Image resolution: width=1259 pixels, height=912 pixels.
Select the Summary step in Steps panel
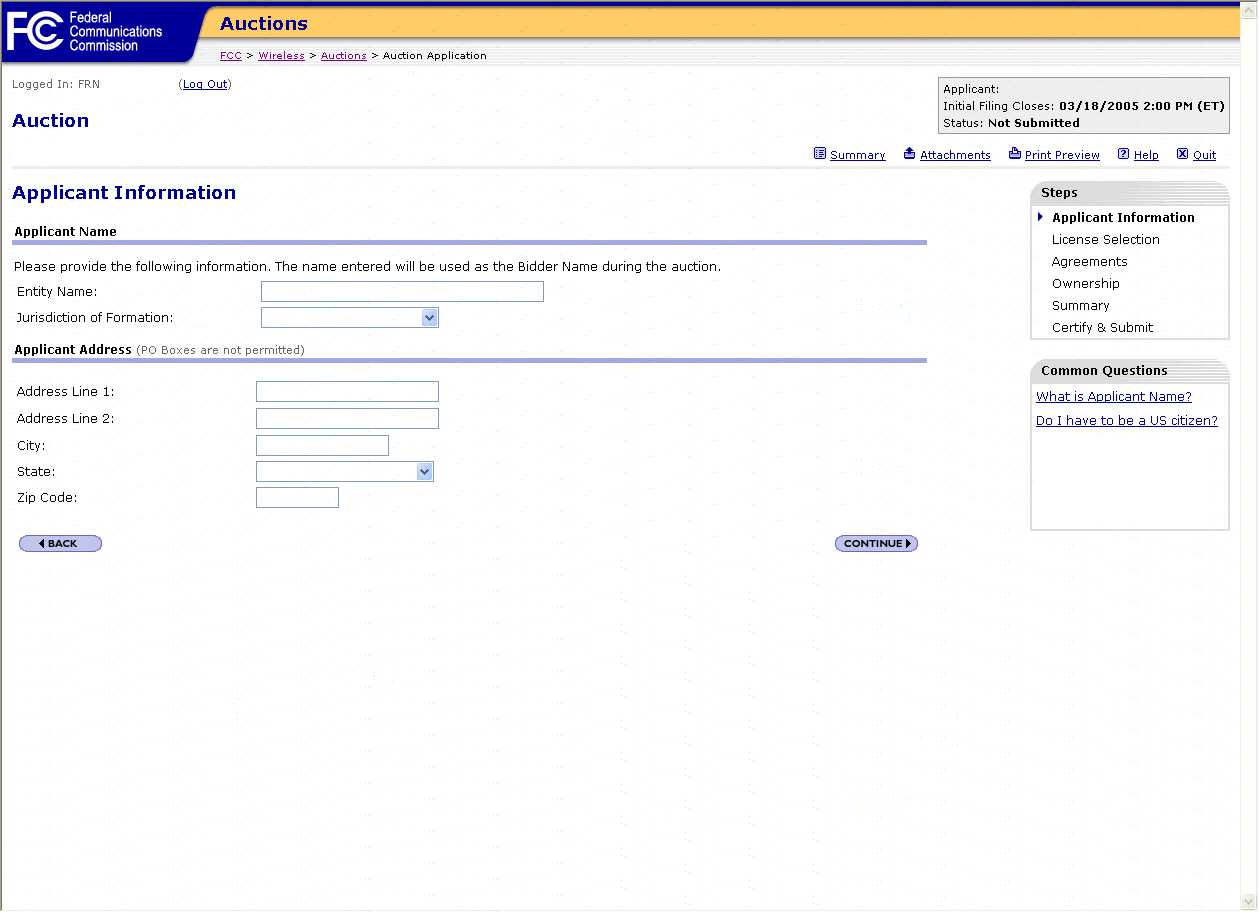(x=1080, y=306)
